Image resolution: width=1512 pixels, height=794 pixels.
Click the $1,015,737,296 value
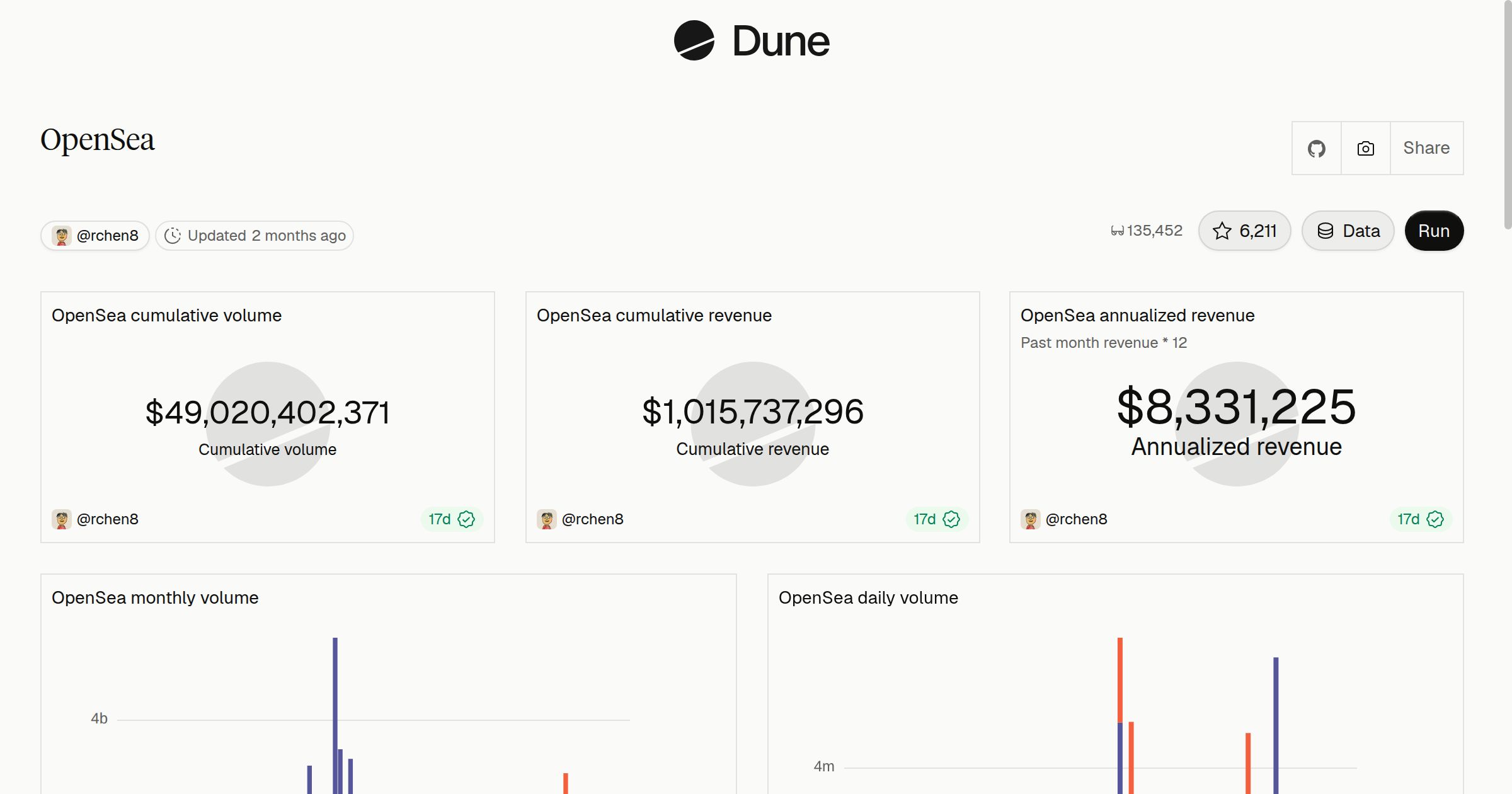click(752, 412)
